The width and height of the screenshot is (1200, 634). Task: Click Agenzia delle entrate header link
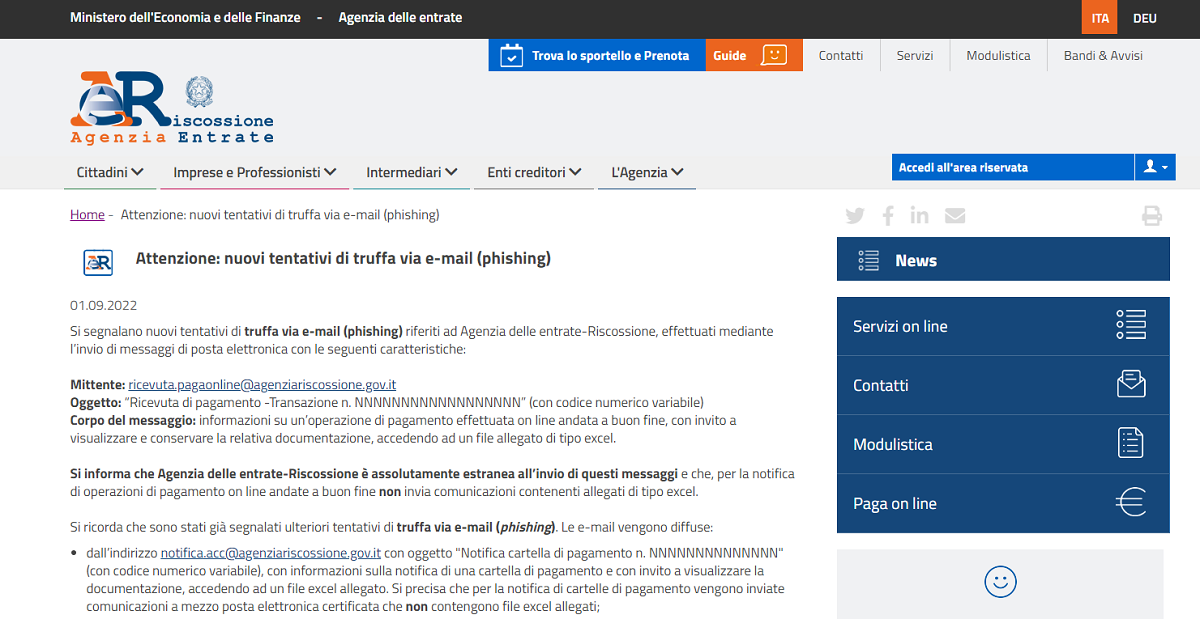400,18
